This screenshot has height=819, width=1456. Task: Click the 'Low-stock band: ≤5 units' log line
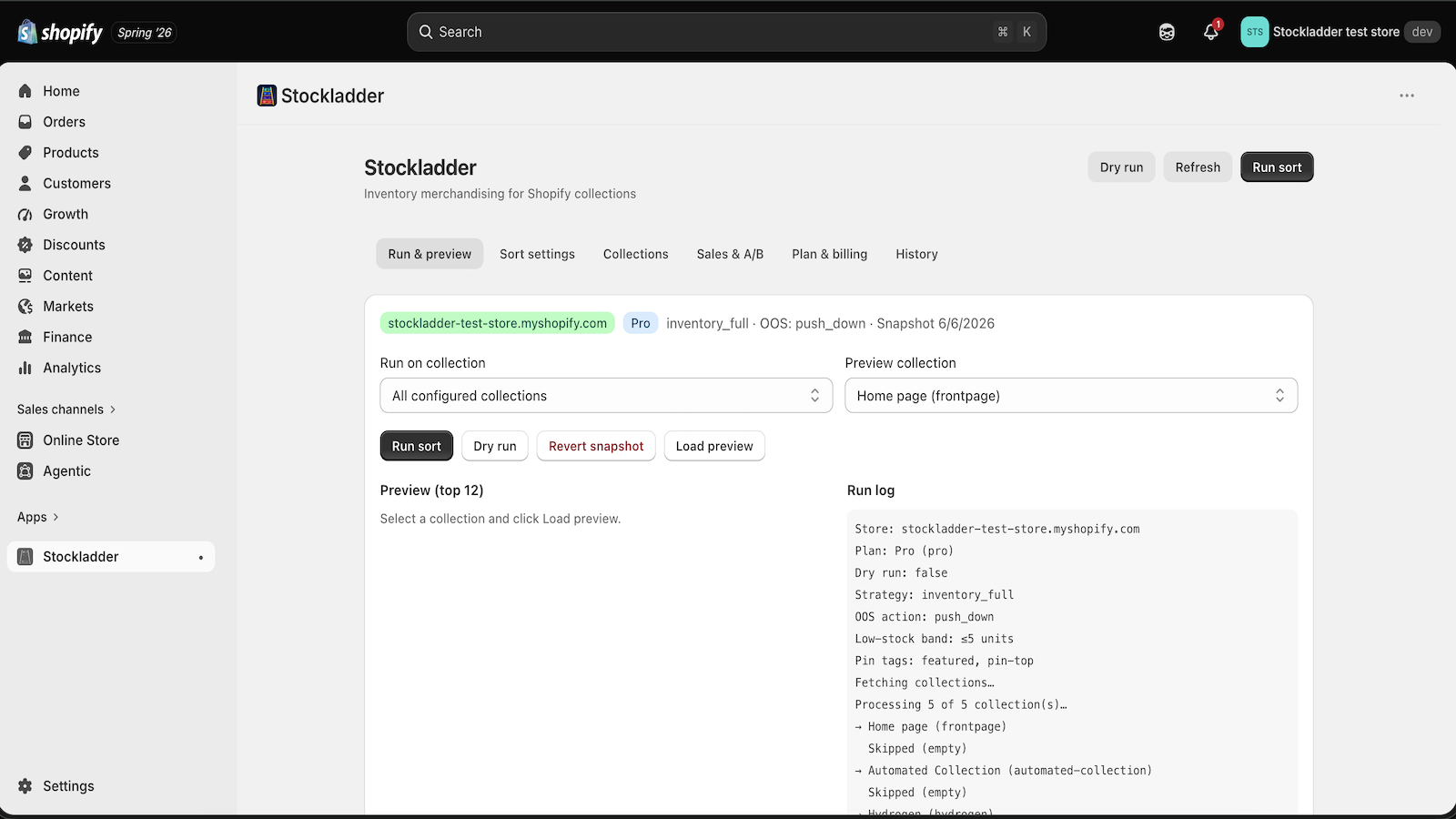pos(935,639)
